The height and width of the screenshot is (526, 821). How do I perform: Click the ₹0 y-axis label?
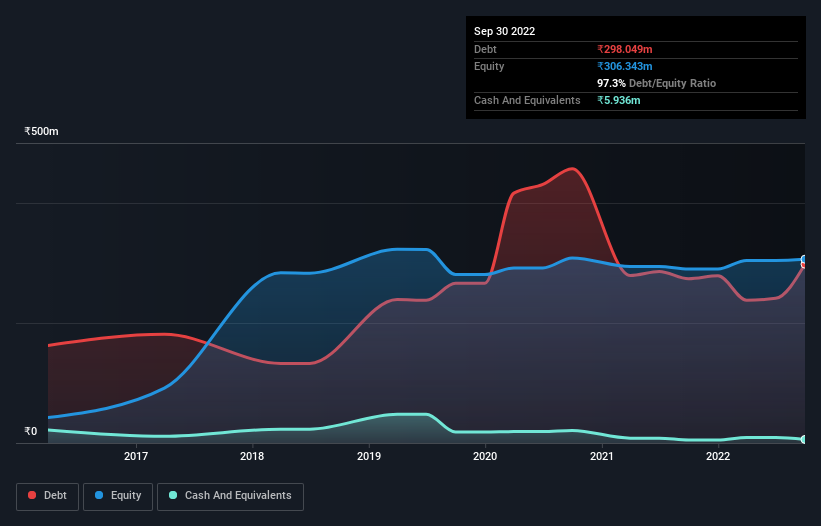[x=31, y=431]
